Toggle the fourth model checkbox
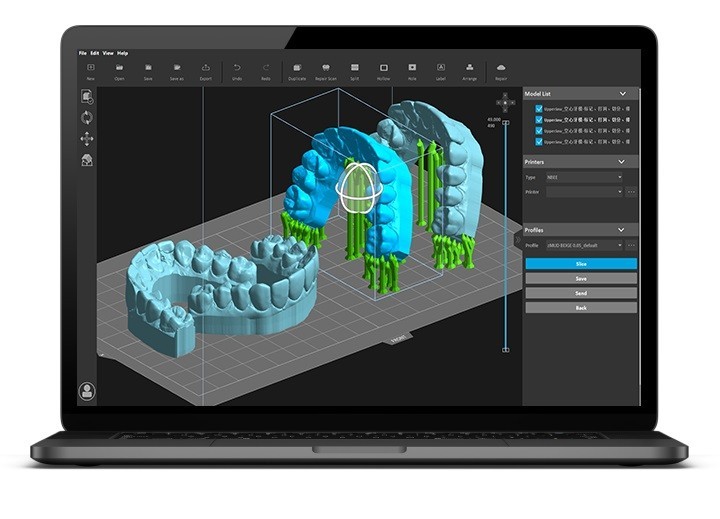The width and height of the screenshot is (720, 519). tap(539, 142)
